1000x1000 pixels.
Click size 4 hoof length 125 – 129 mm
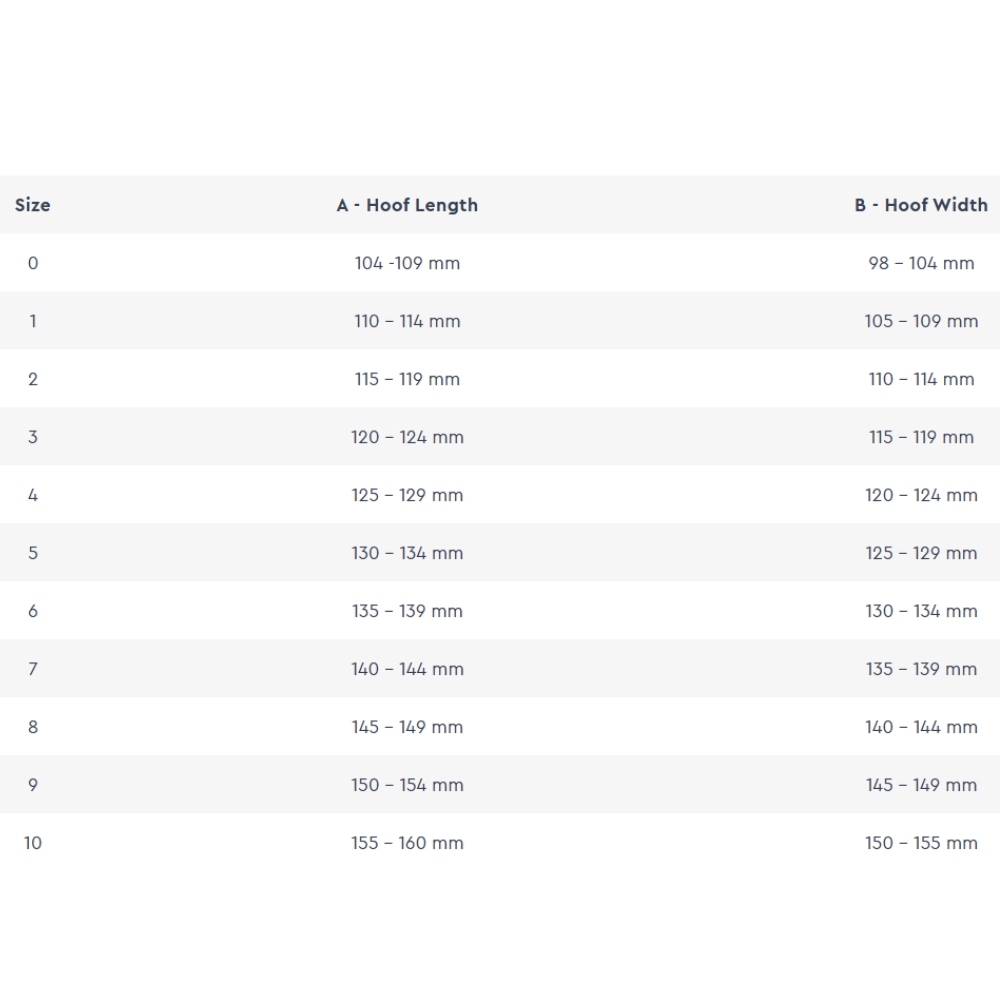pyautogui.click(x=407, y=495)
